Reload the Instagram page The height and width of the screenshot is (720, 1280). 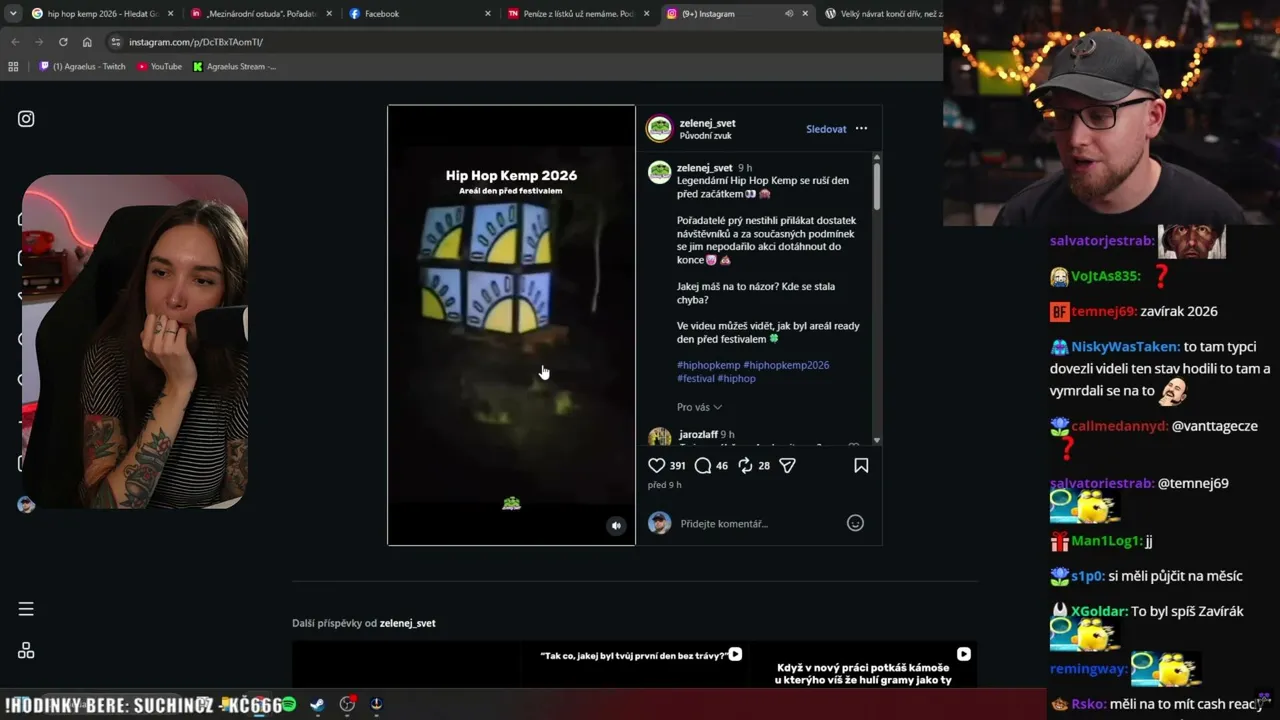click(63, 42)
